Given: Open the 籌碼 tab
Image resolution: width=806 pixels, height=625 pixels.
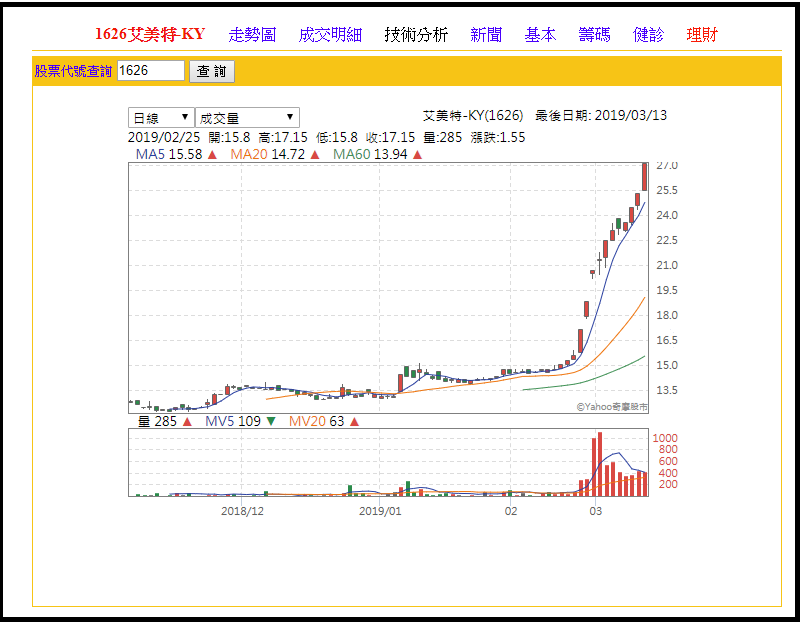Looking at the screenshot, I should pos(594,35).
